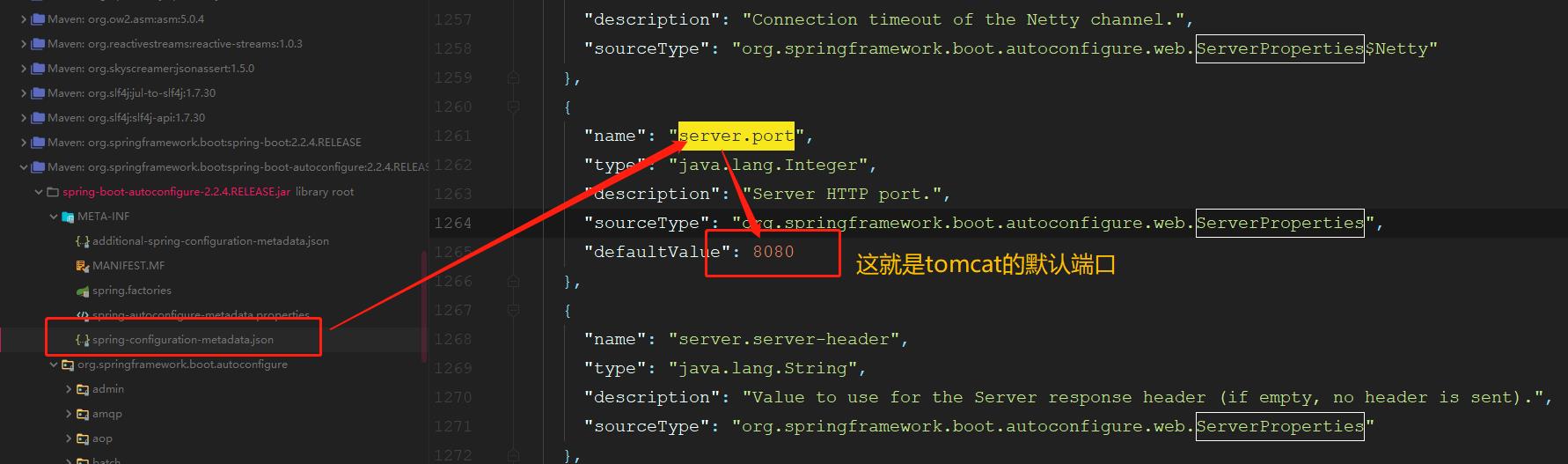The height and width of the screenshot is (464, 1568).
Task: Click the admin package folder icon
Action: [x=83, y=388]
